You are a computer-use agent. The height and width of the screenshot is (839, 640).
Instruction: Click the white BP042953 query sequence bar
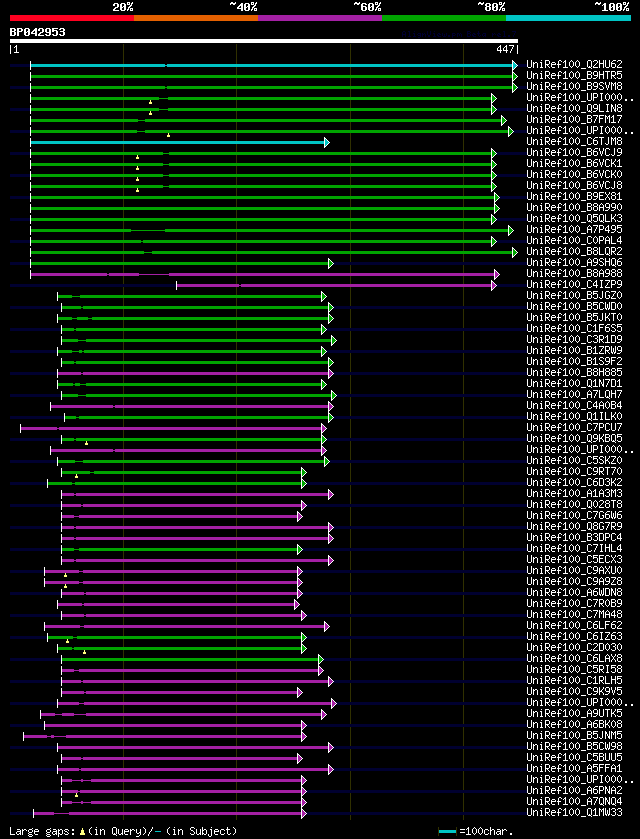264,41
